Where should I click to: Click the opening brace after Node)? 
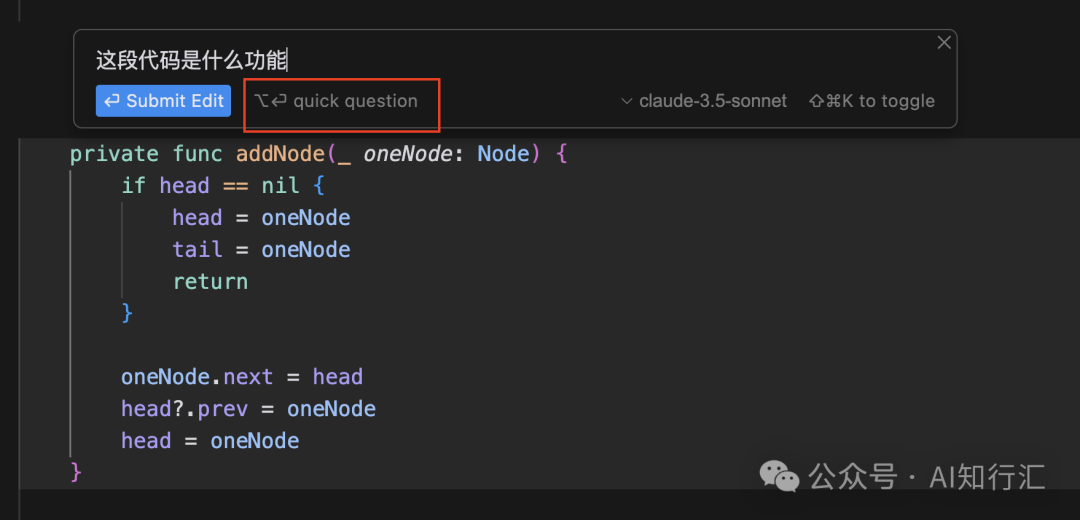(561, 154)
